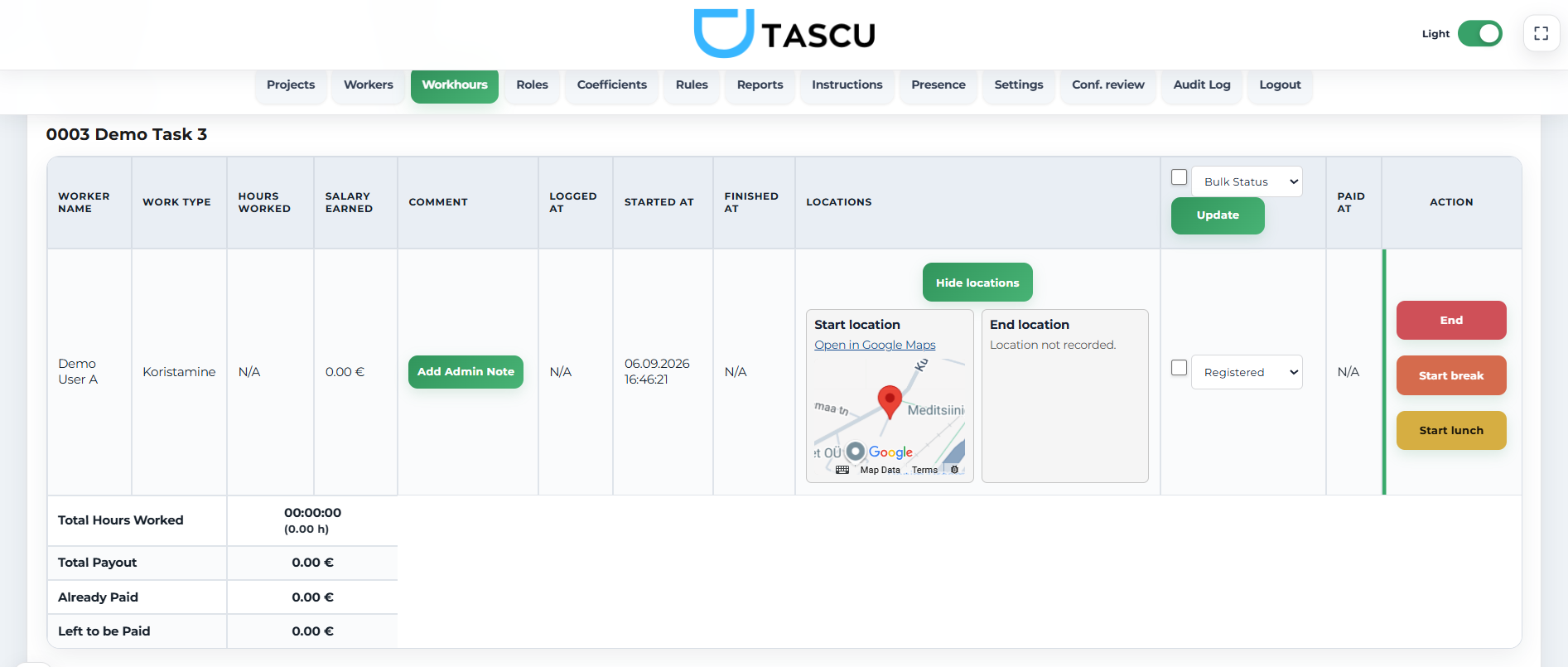Open in Google Maps link

(x=875, y=345)
